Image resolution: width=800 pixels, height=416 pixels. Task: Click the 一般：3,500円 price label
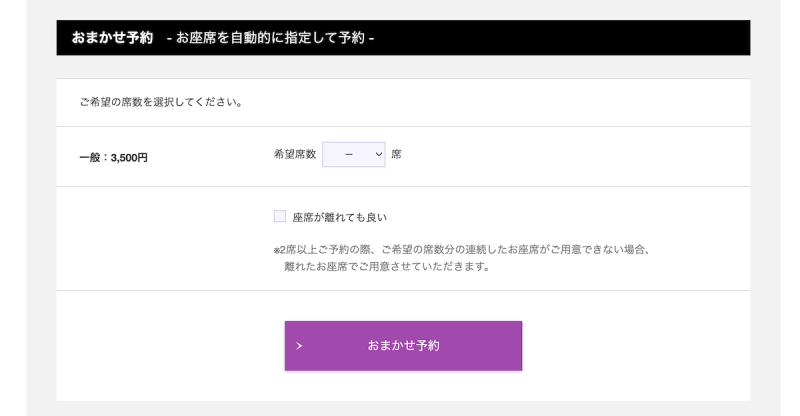[x=113, y=158]
